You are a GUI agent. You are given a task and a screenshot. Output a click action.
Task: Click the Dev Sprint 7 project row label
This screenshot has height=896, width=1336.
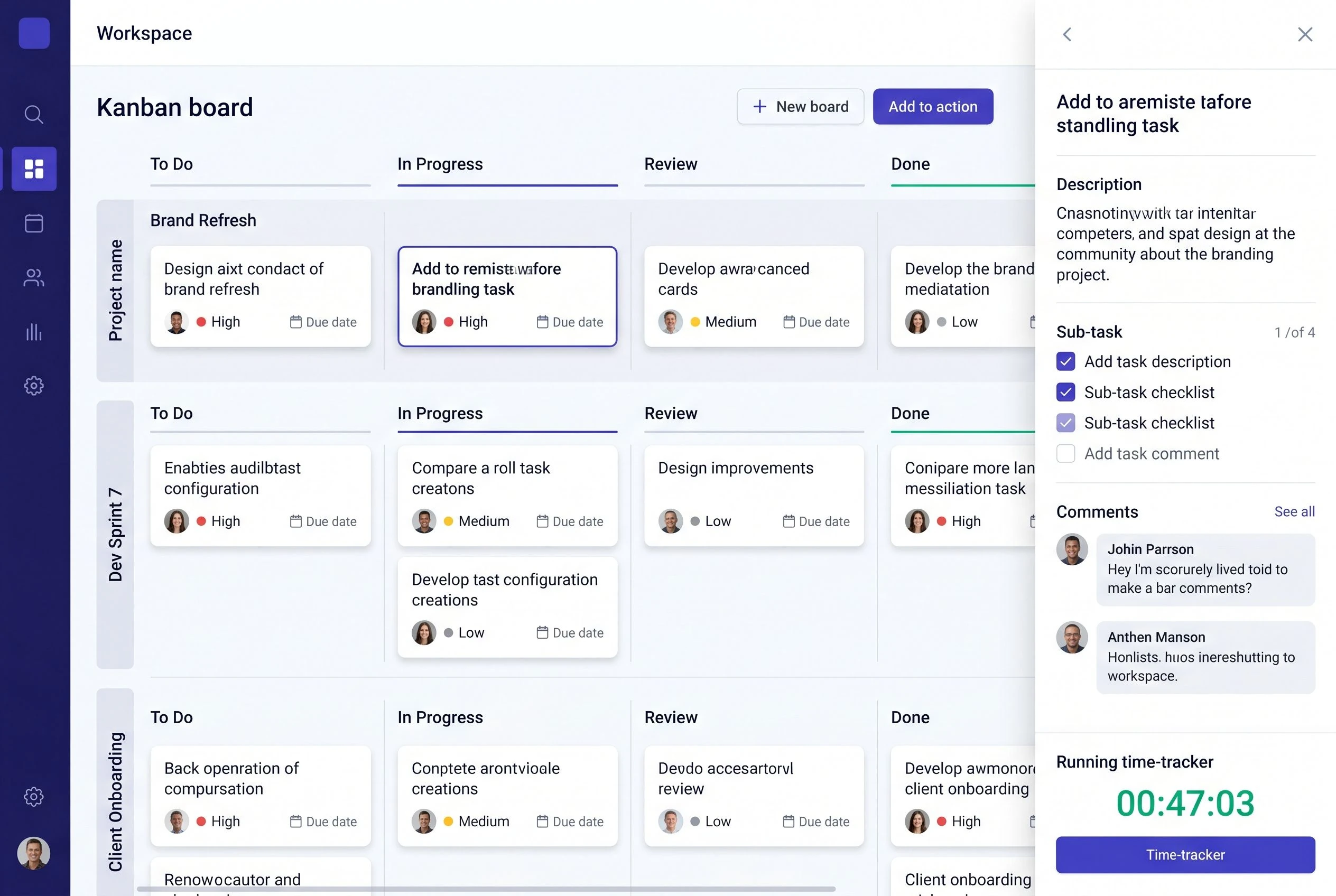coord(115,534)
